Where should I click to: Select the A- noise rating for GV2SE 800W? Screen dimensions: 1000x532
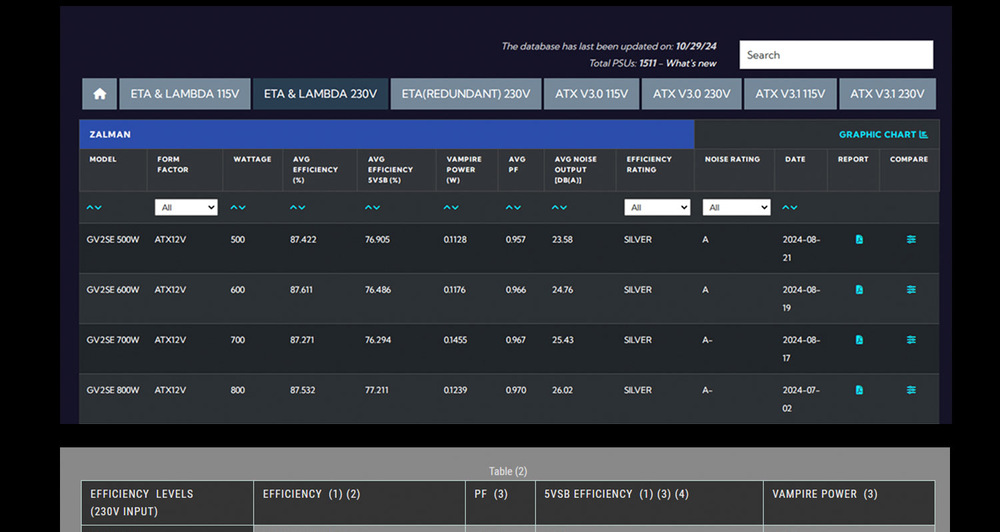707,390
